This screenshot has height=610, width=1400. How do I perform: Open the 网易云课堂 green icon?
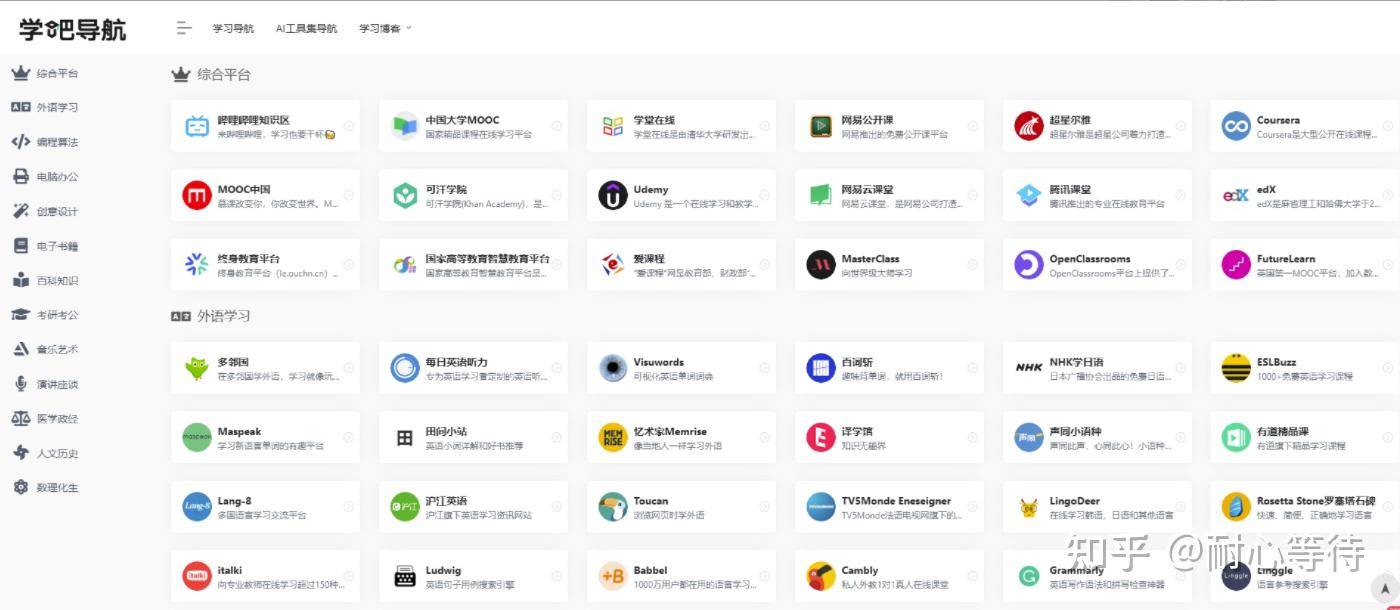tap(821, 195)
